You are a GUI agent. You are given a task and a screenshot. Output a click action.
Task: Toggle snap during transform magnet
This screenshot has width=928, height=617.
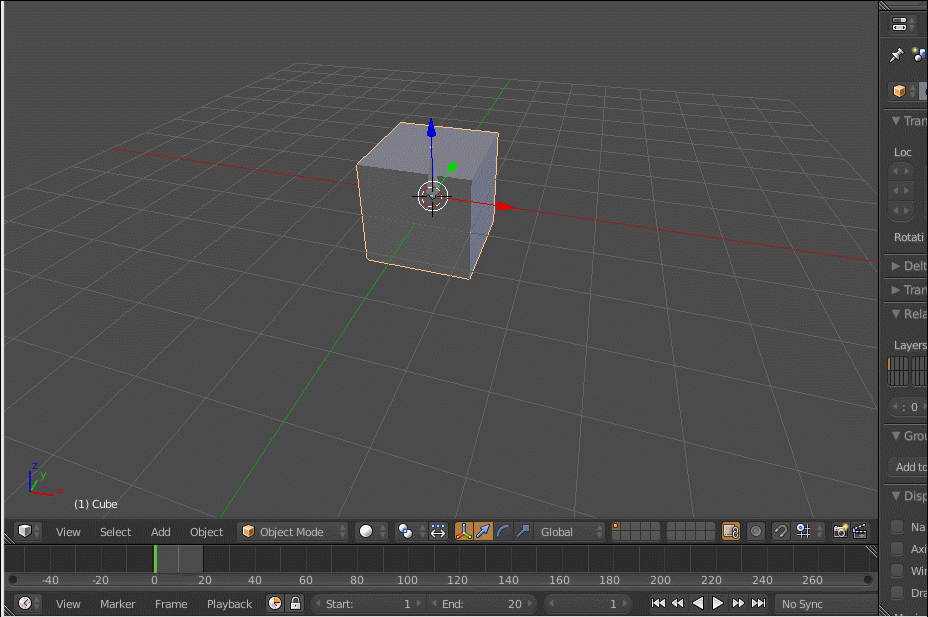coord(781,531)
